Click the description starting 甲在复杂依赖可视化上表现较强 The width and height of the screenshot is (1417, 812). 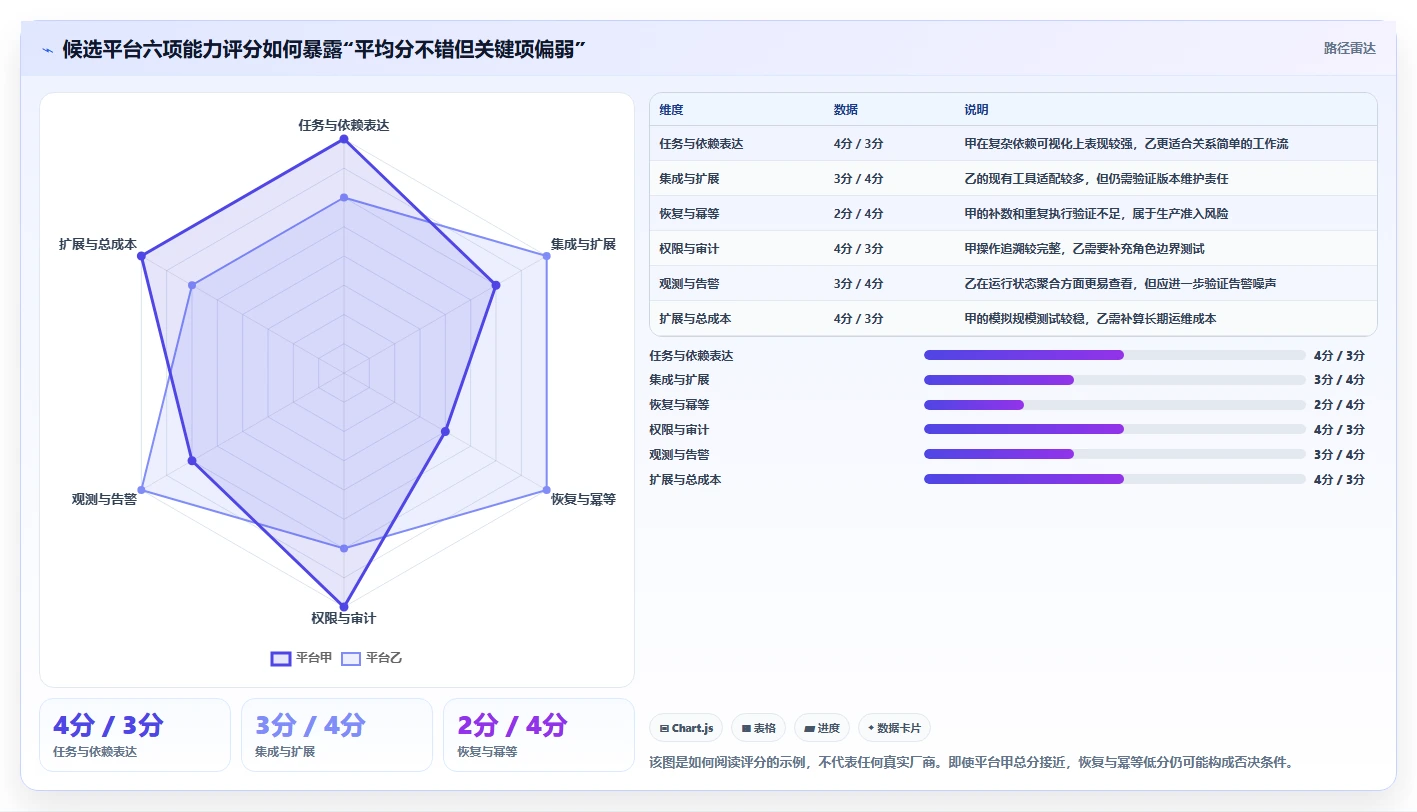click(1126, 144)
